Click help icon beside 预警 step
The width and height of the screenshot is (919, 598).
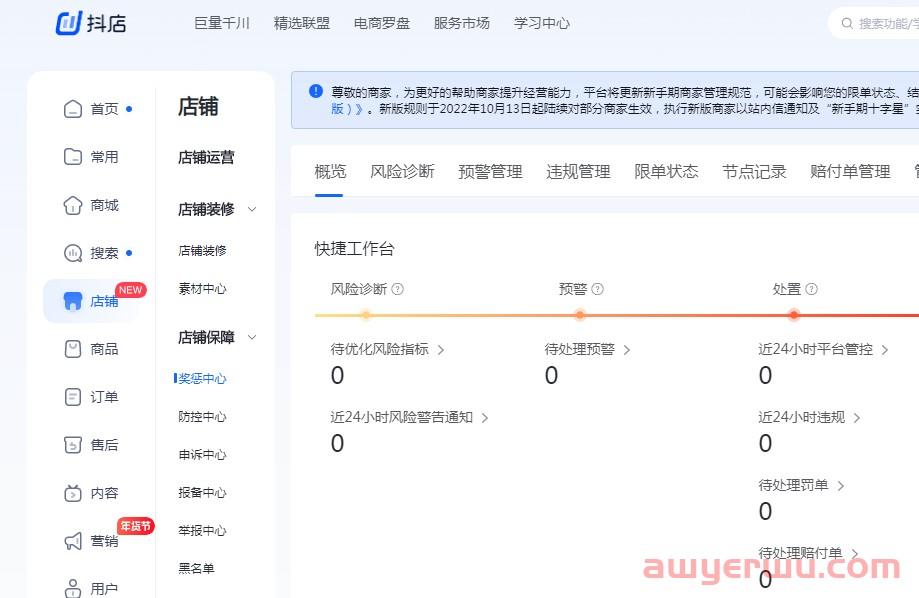[598, 289]
